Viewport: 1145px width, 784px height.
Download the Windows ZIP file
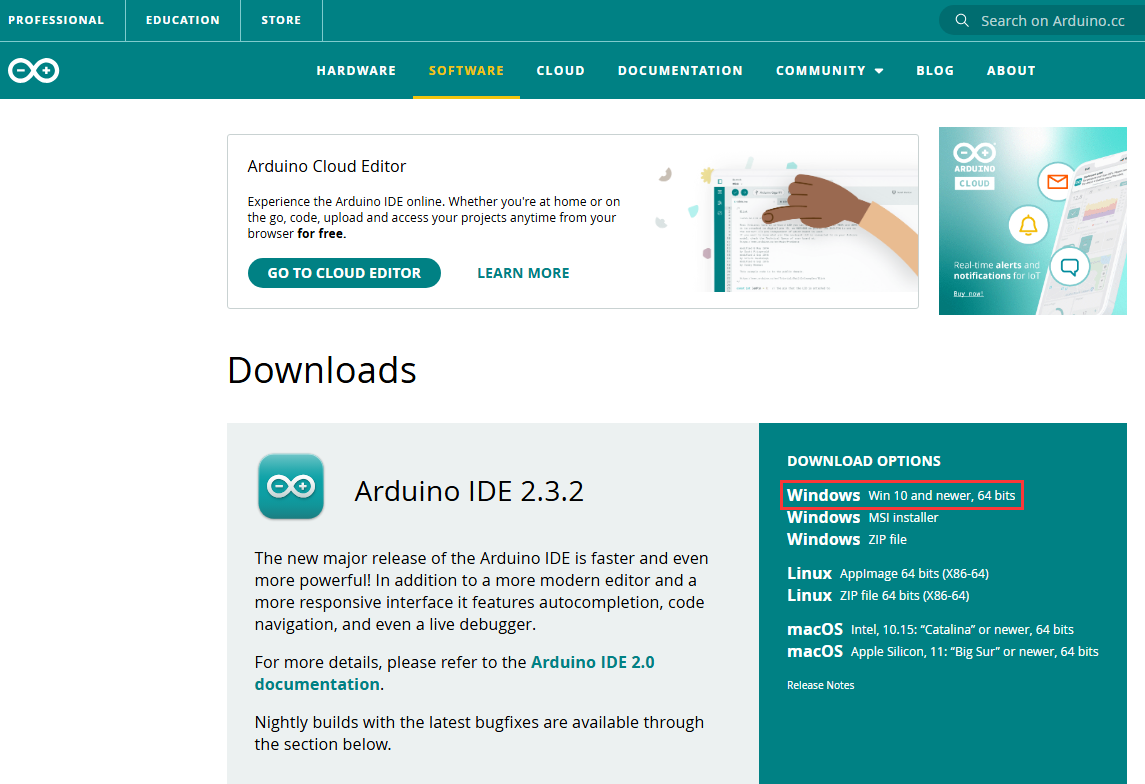(847, 539)
